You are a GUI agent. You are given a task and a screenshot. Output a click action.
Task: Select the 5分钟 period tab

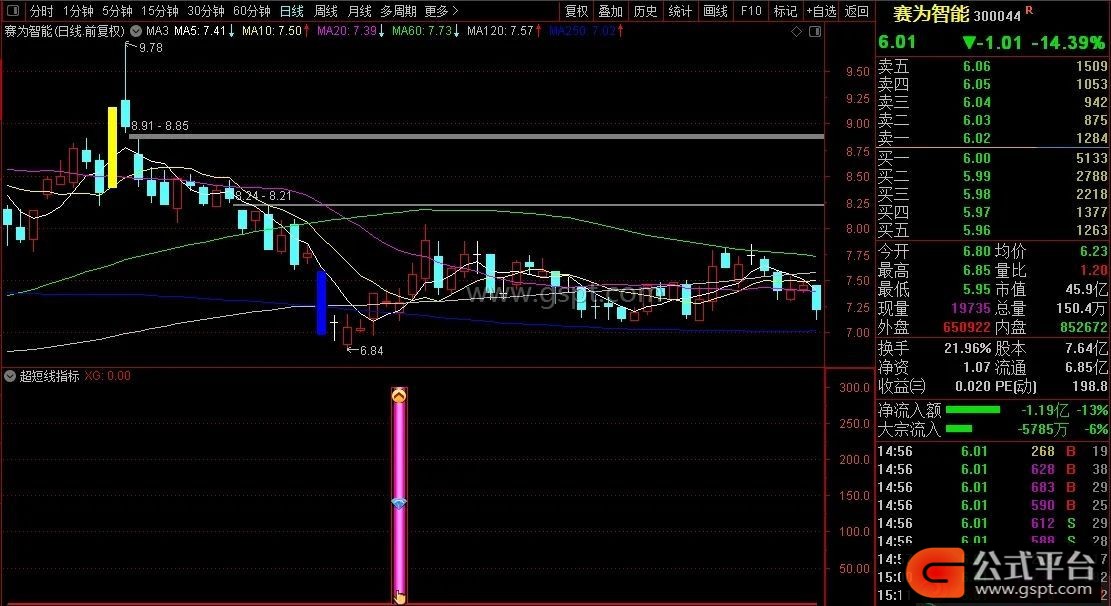117,11
